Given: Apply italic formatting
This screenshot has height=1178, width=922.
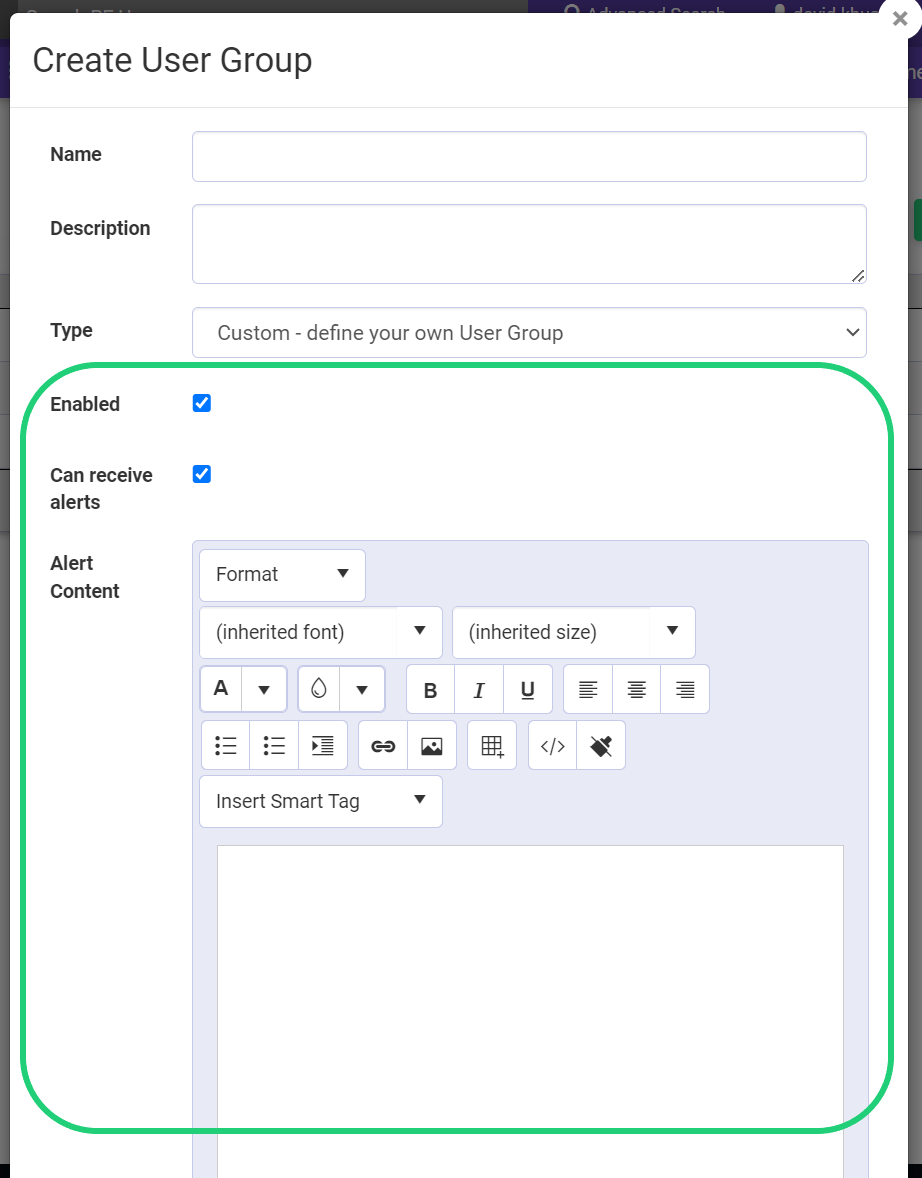Looking at the screenshot, I should pos(478,689).
